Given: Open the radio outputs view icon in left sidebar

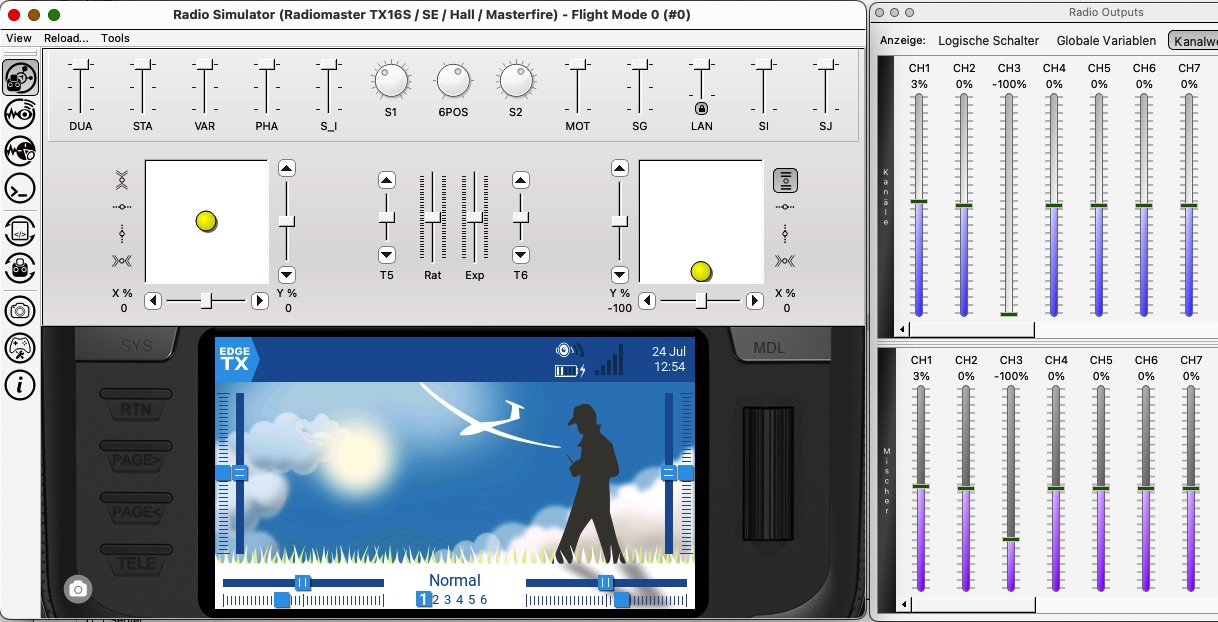Looking at the screenshot, I should (21, 78).
